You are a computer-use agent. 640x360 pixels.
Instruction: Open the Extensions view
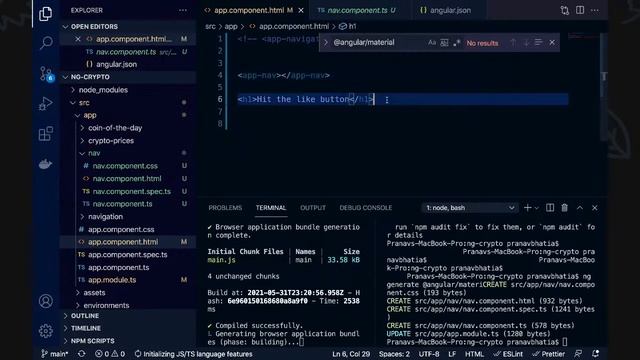45,133
